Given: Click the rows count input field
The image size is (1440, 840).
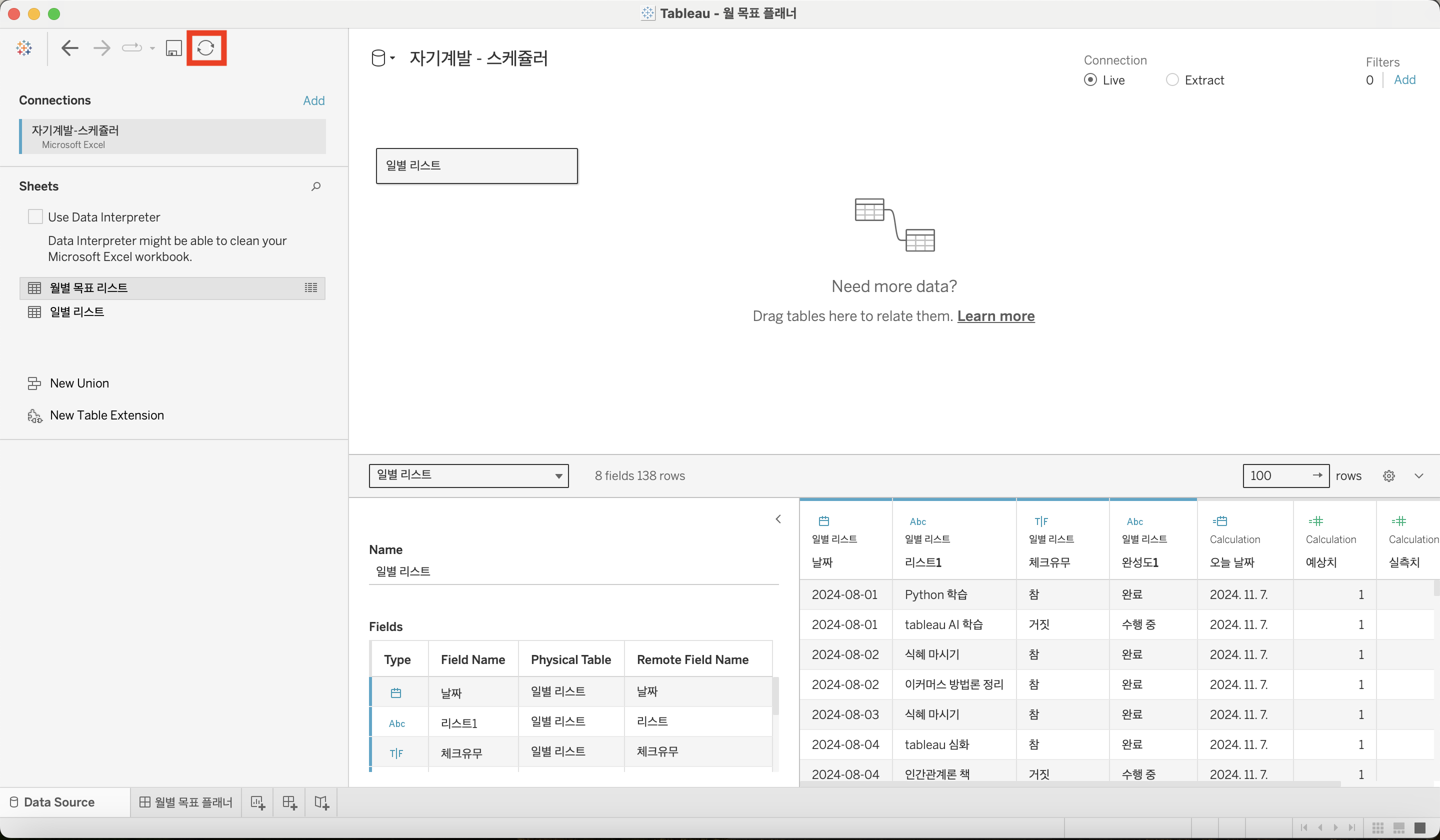Looking at the screenshot, I should click(1285, 476).
